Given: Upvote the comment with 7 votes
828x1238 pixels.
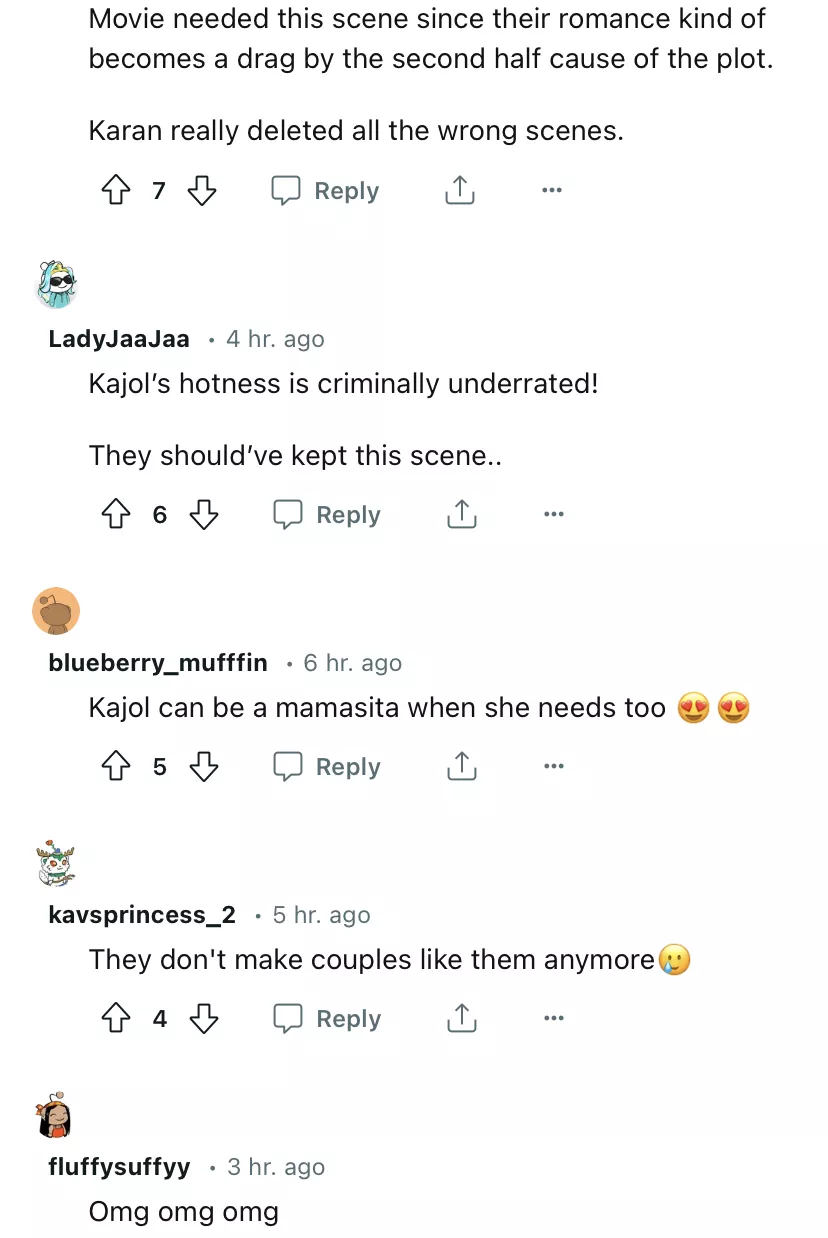Looking at the screenshot, I should [117, 190].
